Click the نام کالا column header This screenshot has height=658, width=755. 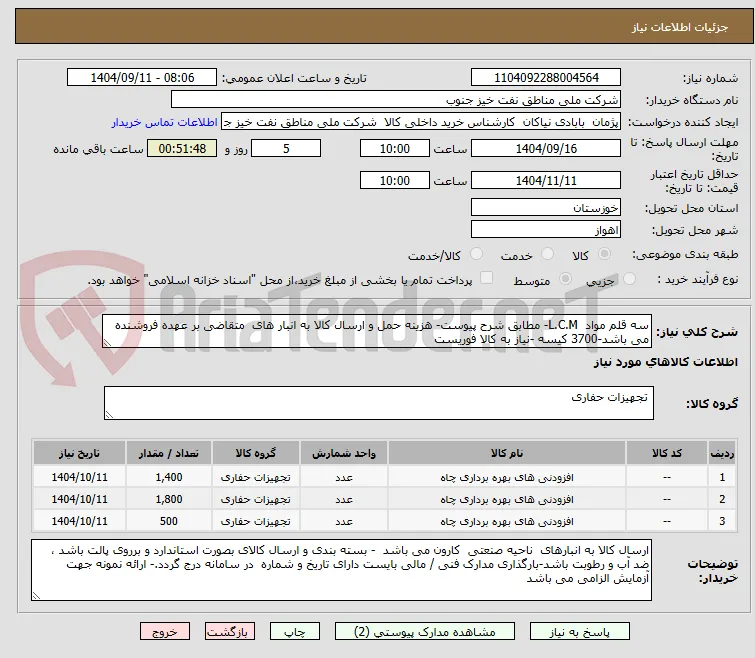pos(507,453)
